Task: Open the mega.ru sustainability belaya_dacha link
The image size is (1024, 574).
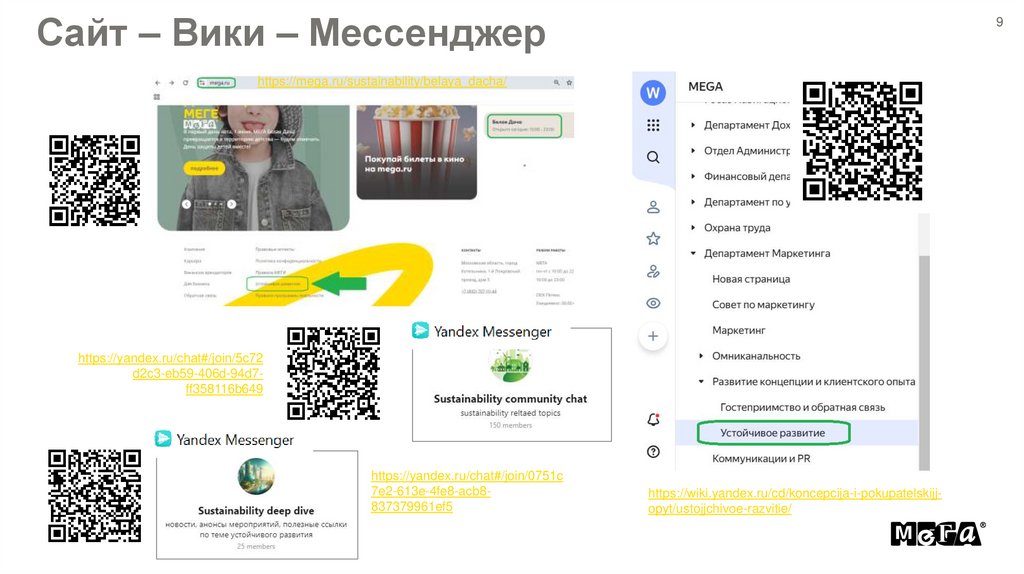Action: point(381,82)
